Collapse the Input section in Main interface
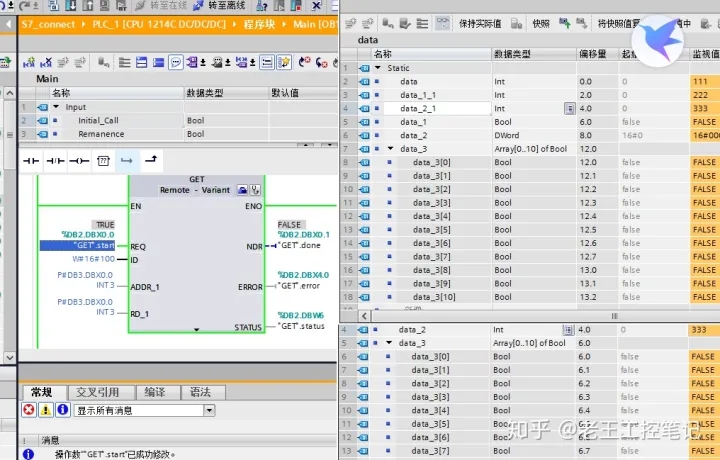The width and height of the screenshot is (720, 460). tap(56, 107)
